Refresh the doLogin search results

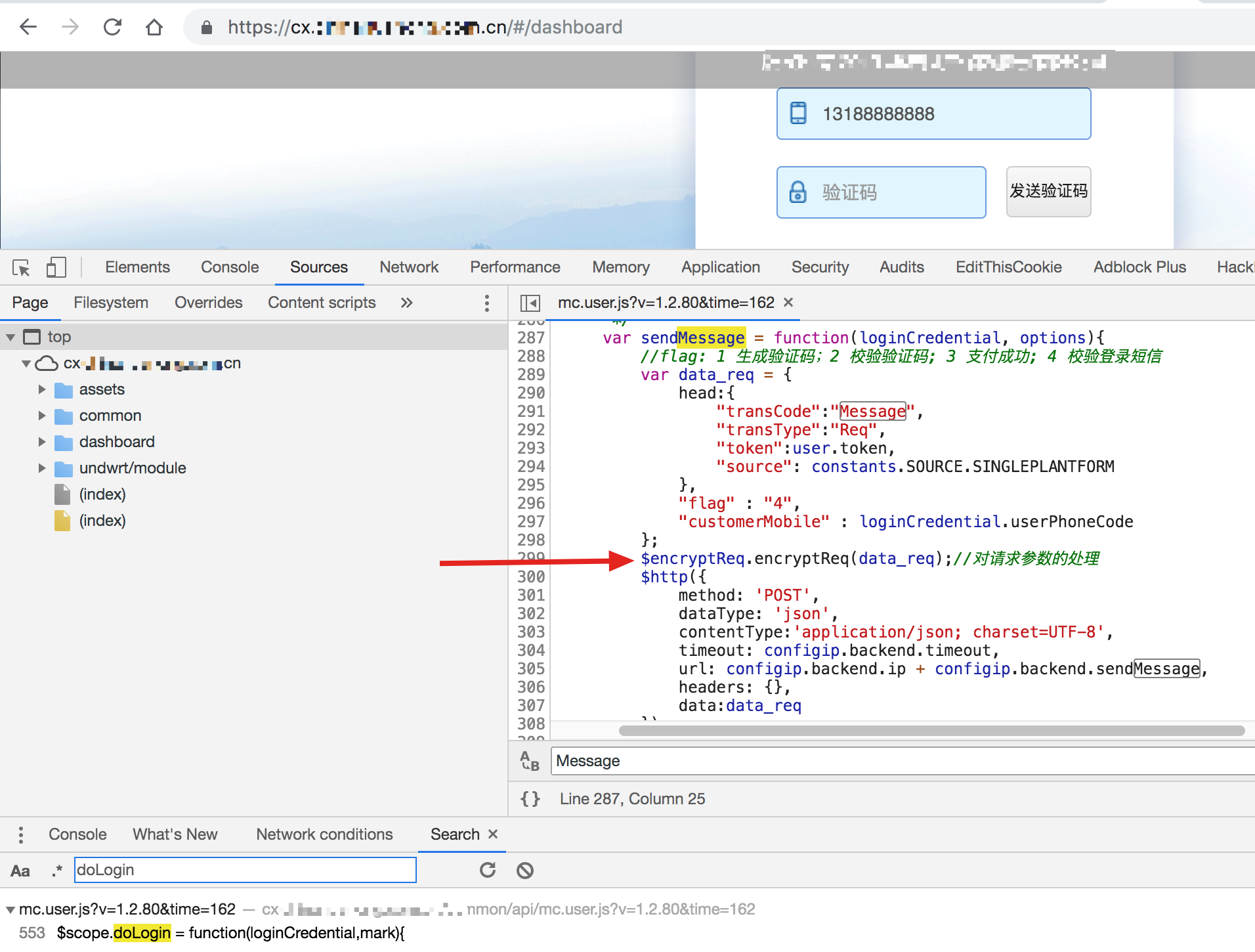tap(487, 871)
